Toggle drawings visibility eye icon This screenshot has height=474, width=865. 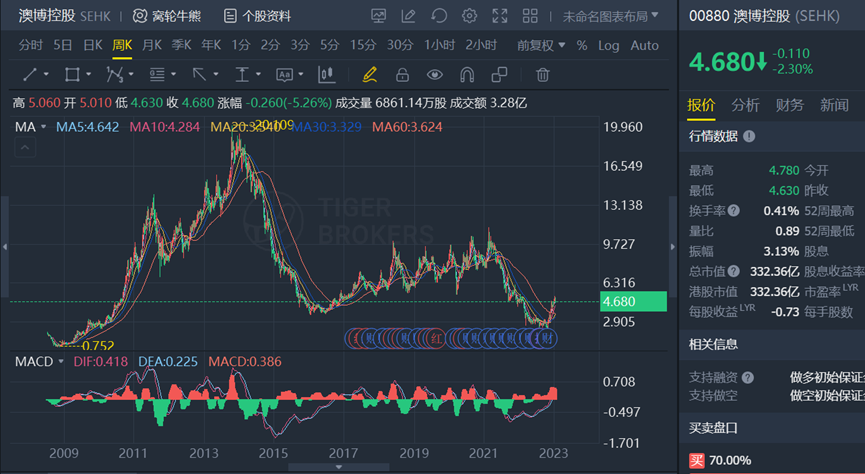point(435,74)
